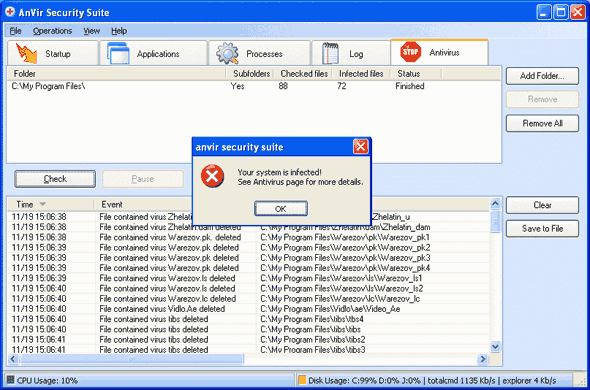The width and height of the screenshot is (590, 390).
Task: Click the Remove All button
Action: [542, 123]
